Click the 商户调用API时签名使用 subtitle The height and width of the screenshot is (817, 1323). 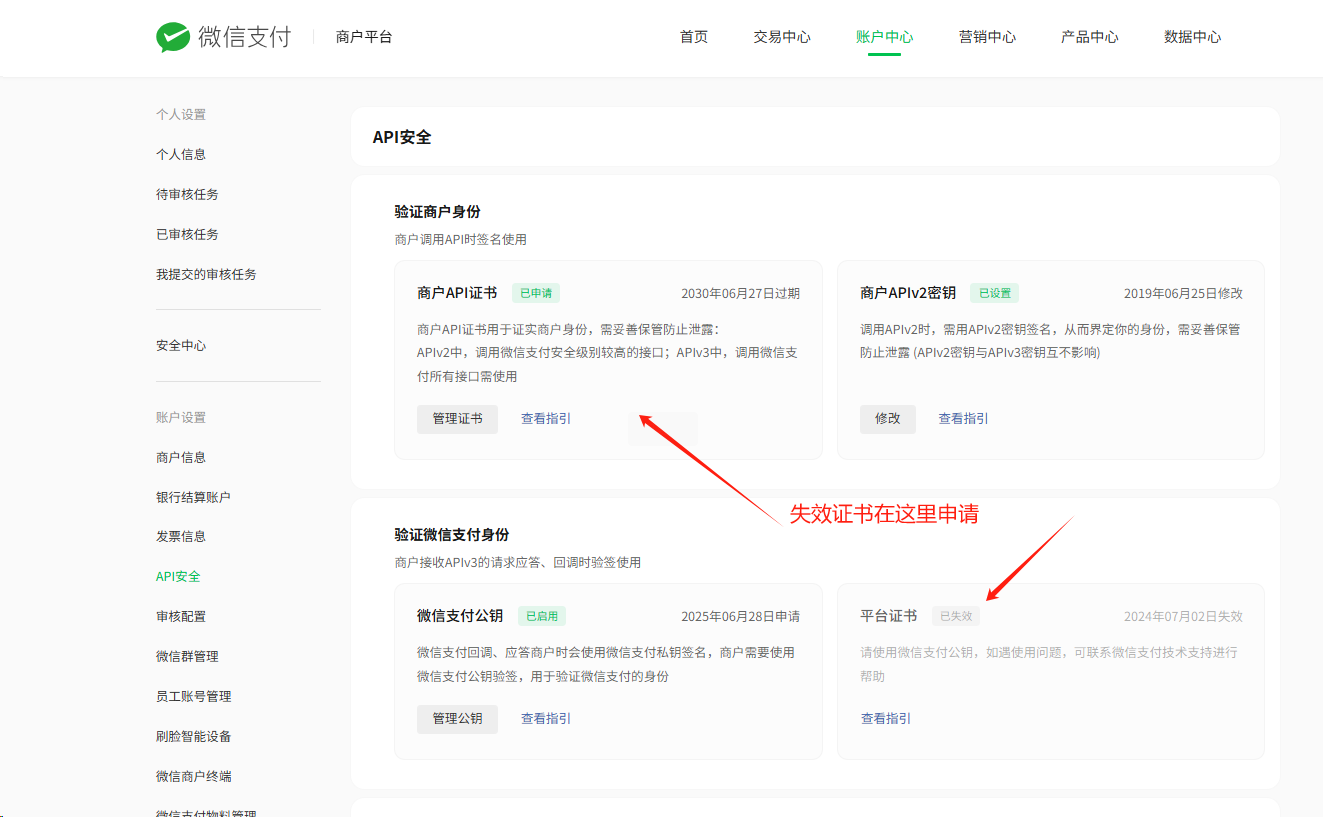click(461, 240)
